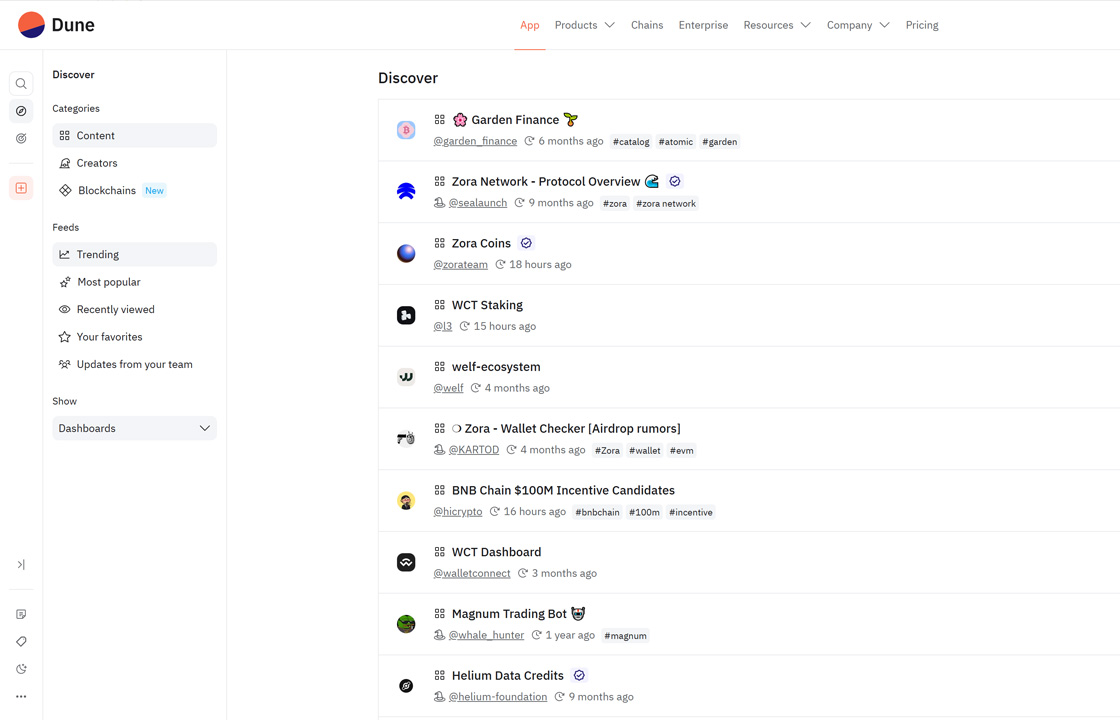The image size is (1120, 720).
Task: Visit @sealaunch profile
Action: pyautogui.click(x=478, y=203)
